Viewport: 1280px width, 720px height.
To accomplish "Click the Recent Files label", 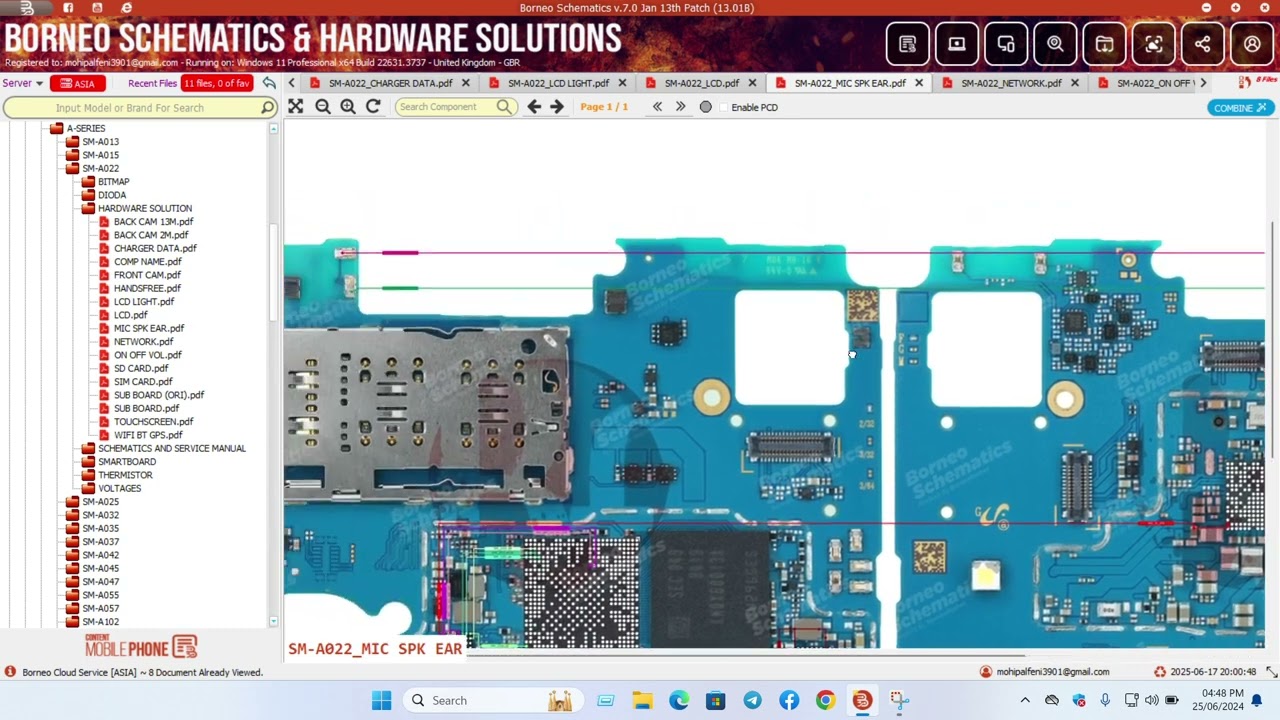I will [152, 83].
